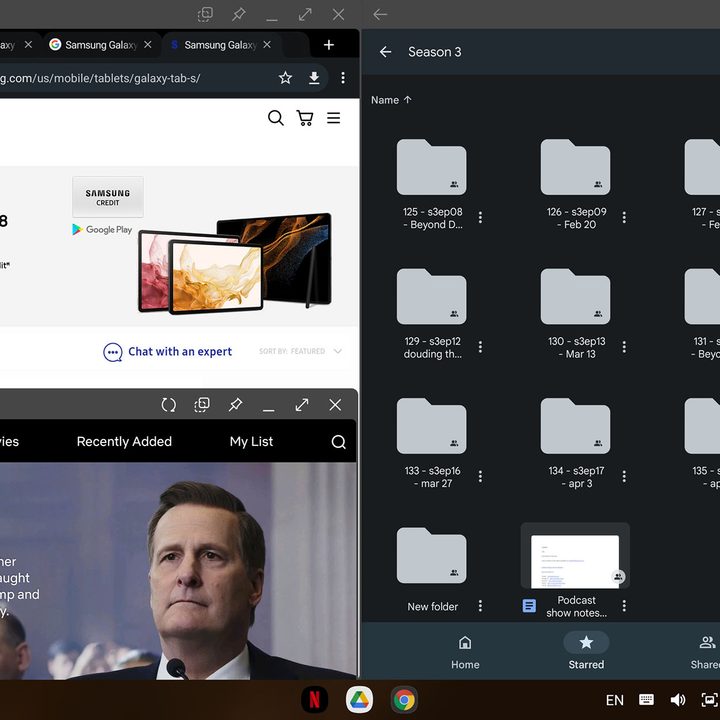The width and height of the screenshot is (720, 720).
Task: Click the Chrome download icon
Action: click(314, 78)
